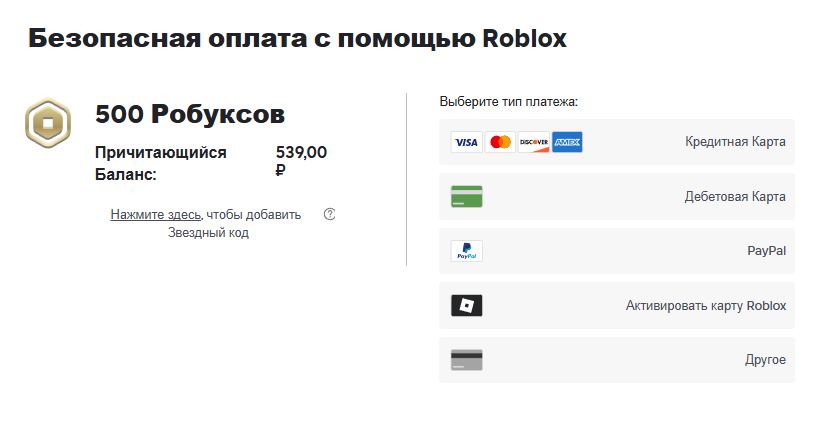This screenshot has width=820, height=442.
Task: Select PayPal payment label
Action: point(766,251)
